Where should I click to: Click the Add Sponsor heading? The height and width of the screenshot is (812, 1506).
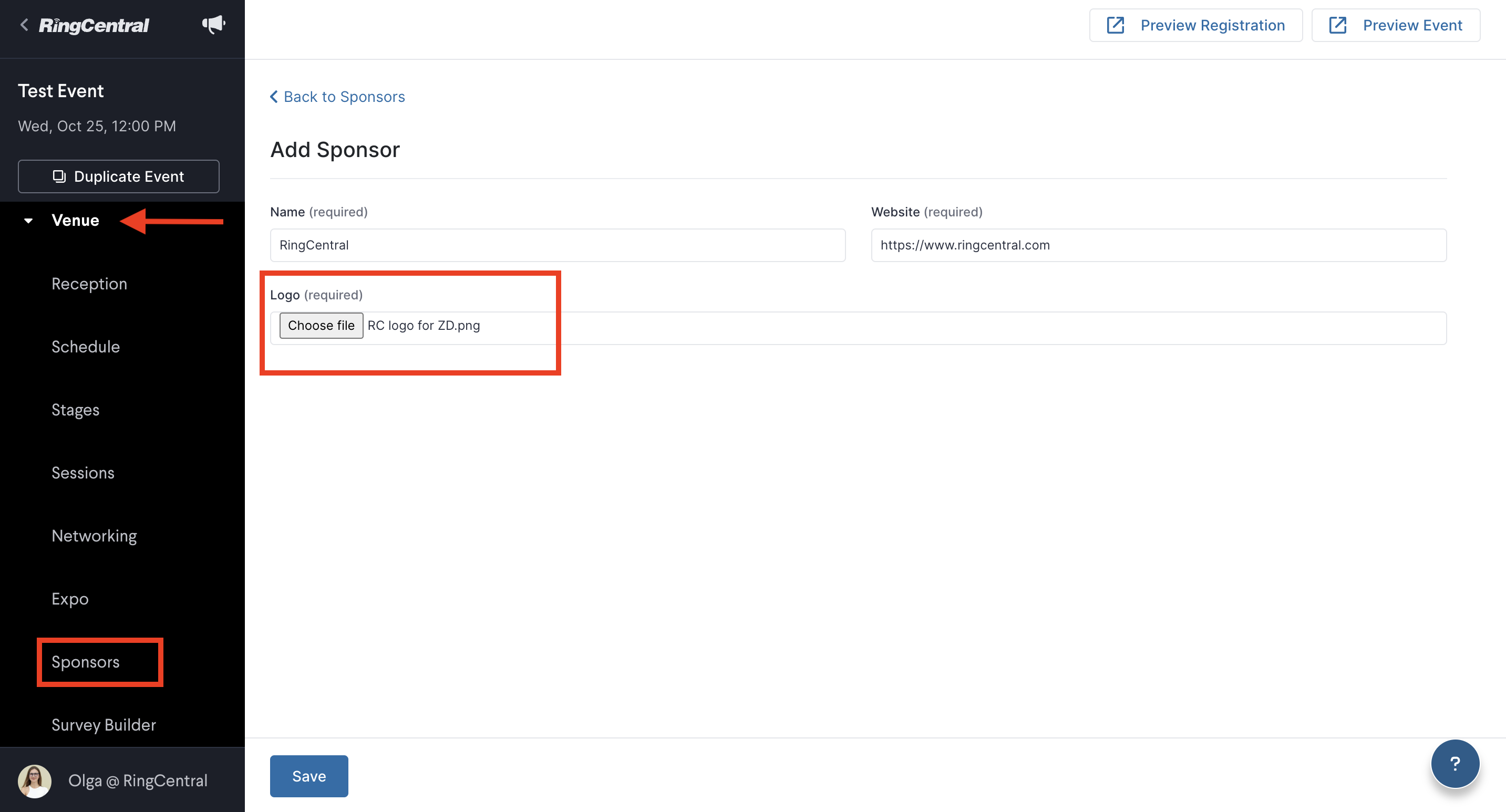[335, 150]
